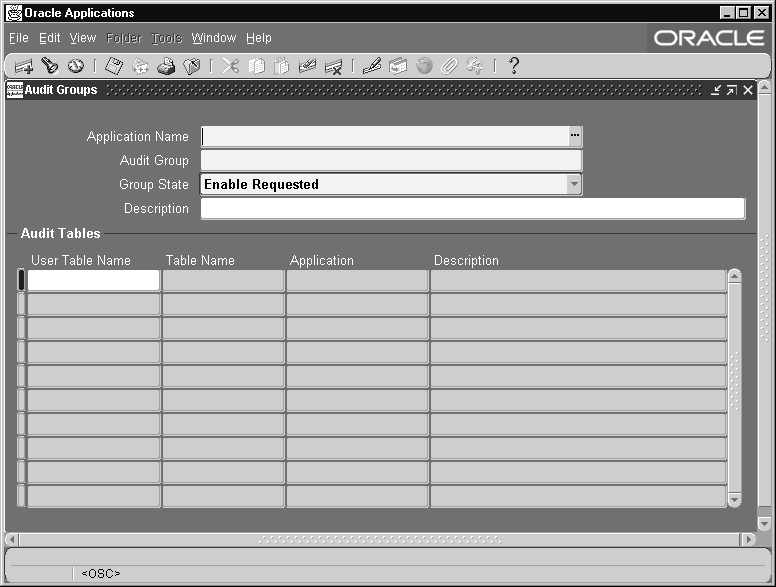Click the Window Help question mark icon
Screen dimensions: 776x587
pos(514,66)
